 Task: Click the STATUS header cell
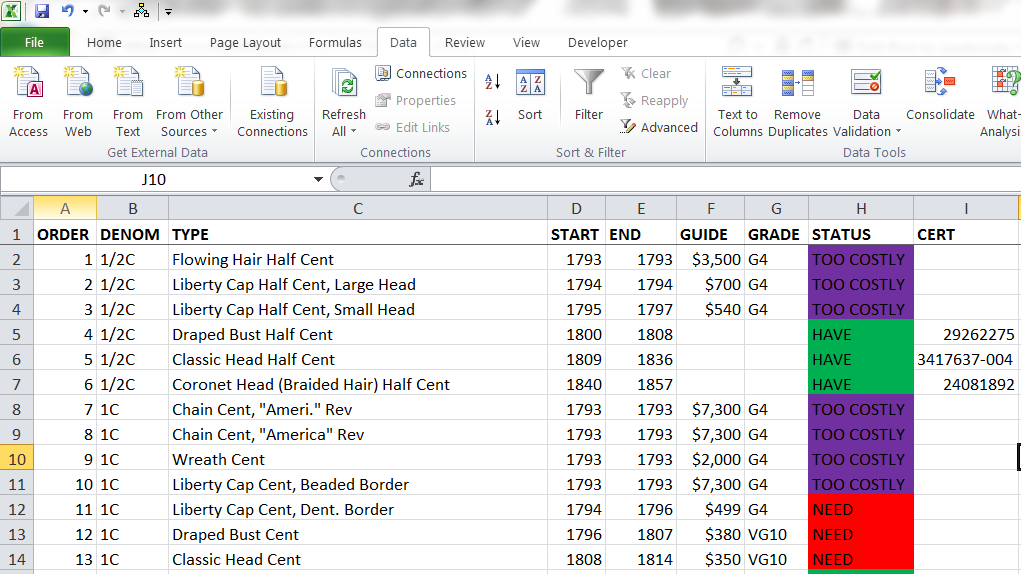tap(861, 234)
